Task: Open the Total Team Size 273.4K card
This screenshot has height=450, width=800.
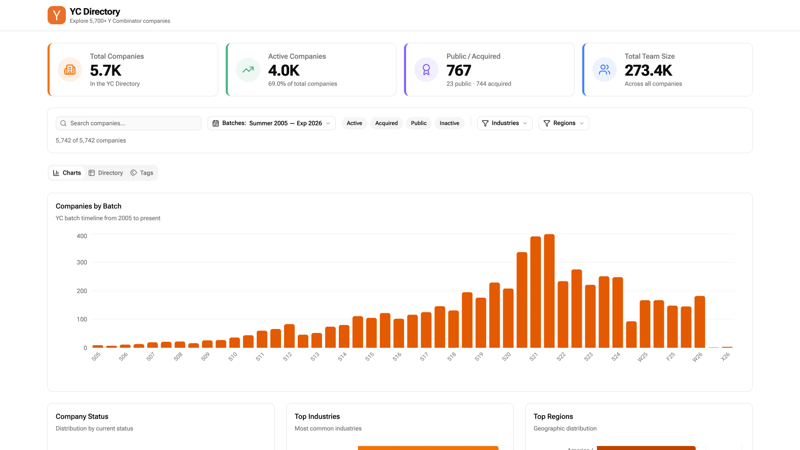Action: [667, 70]
